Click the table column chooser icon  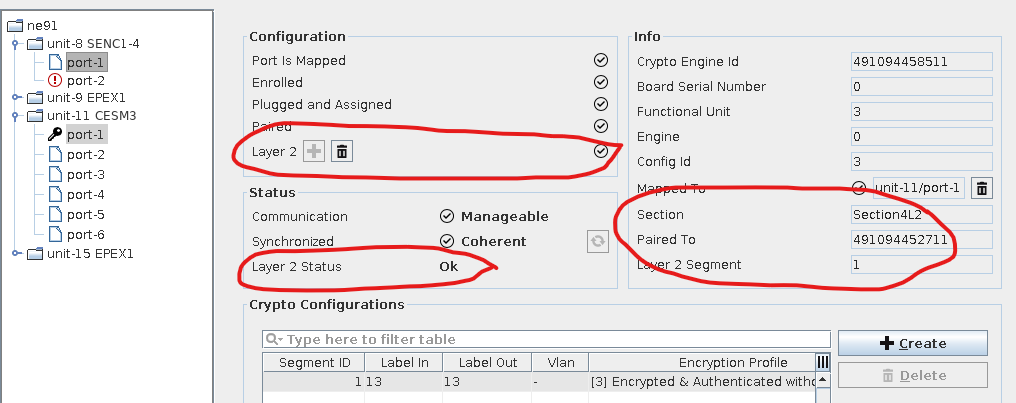pos(823,362)
